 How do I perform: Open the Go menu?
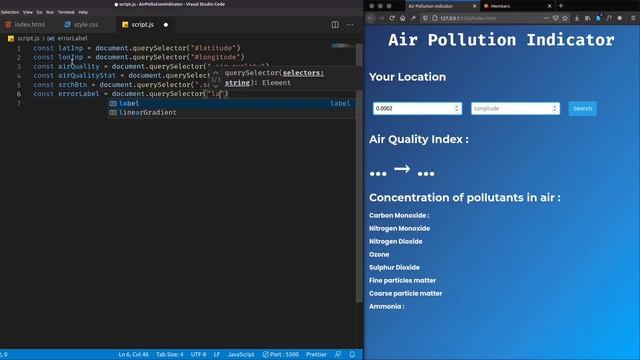click(39, 12)
